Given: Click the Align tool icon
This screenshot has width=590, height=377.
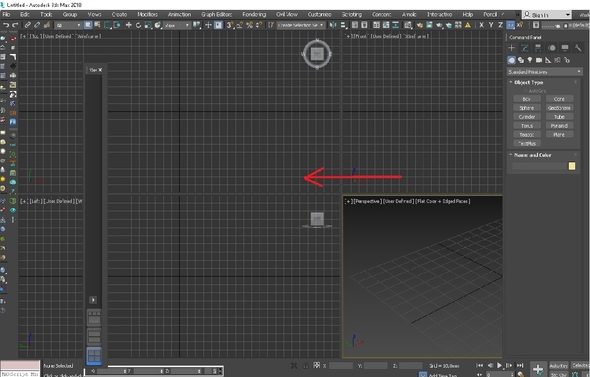Looking at the screenshot, I should tap(344, 25).
